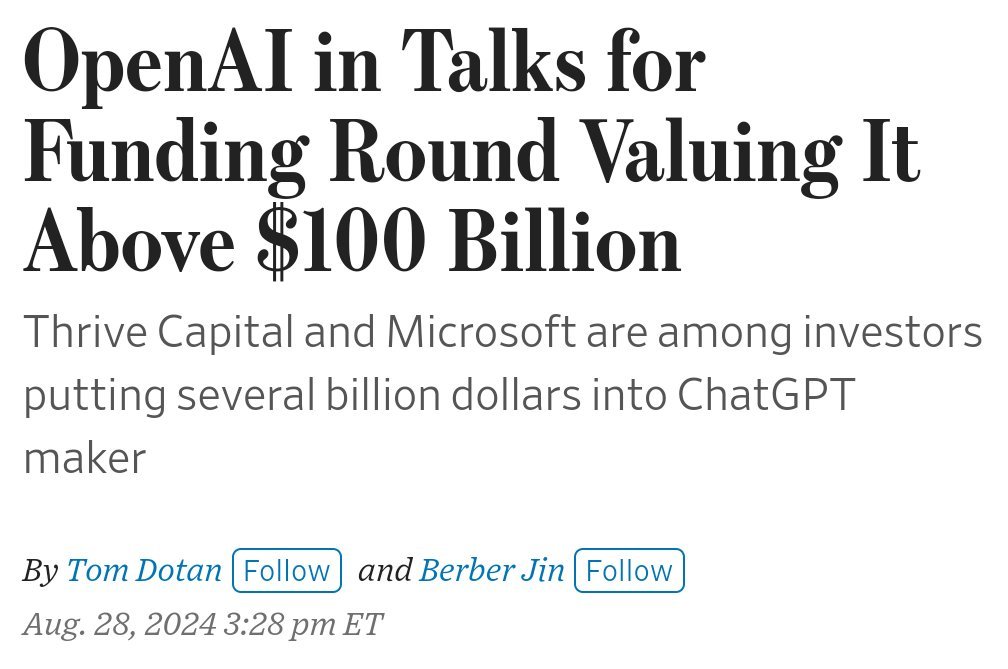Click "and" between the author names
1008x669 pixels.
384,570
